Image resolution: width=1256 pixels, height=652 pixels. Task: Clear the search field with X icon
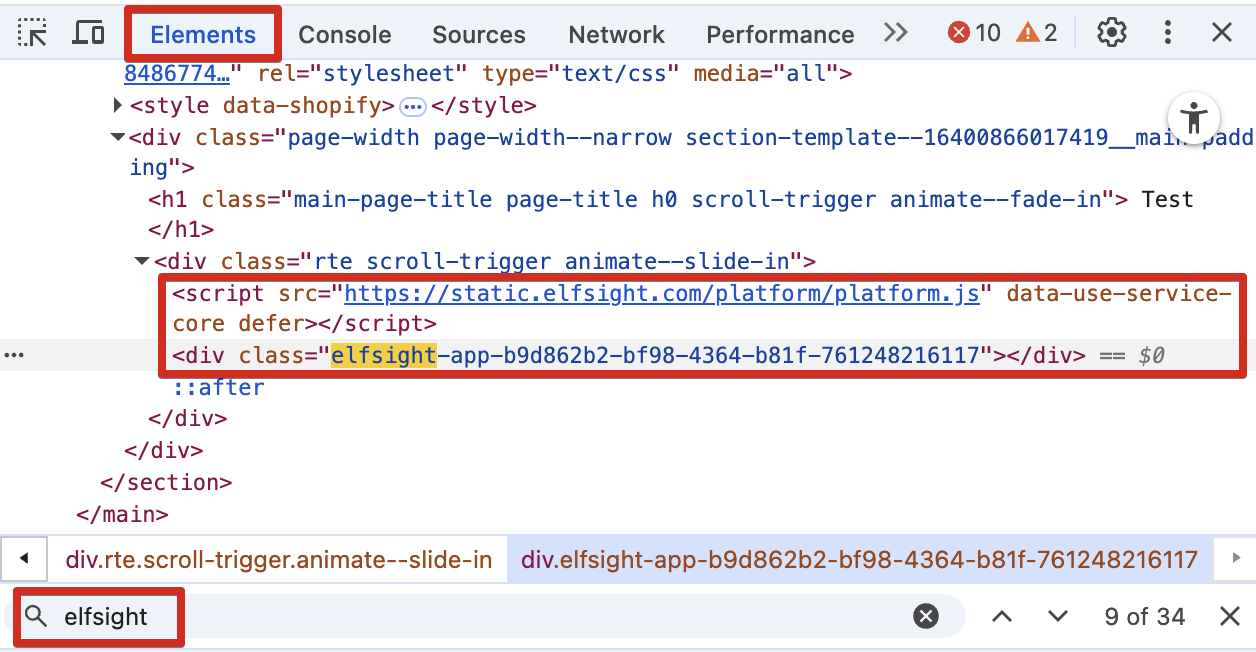point(926,617)
